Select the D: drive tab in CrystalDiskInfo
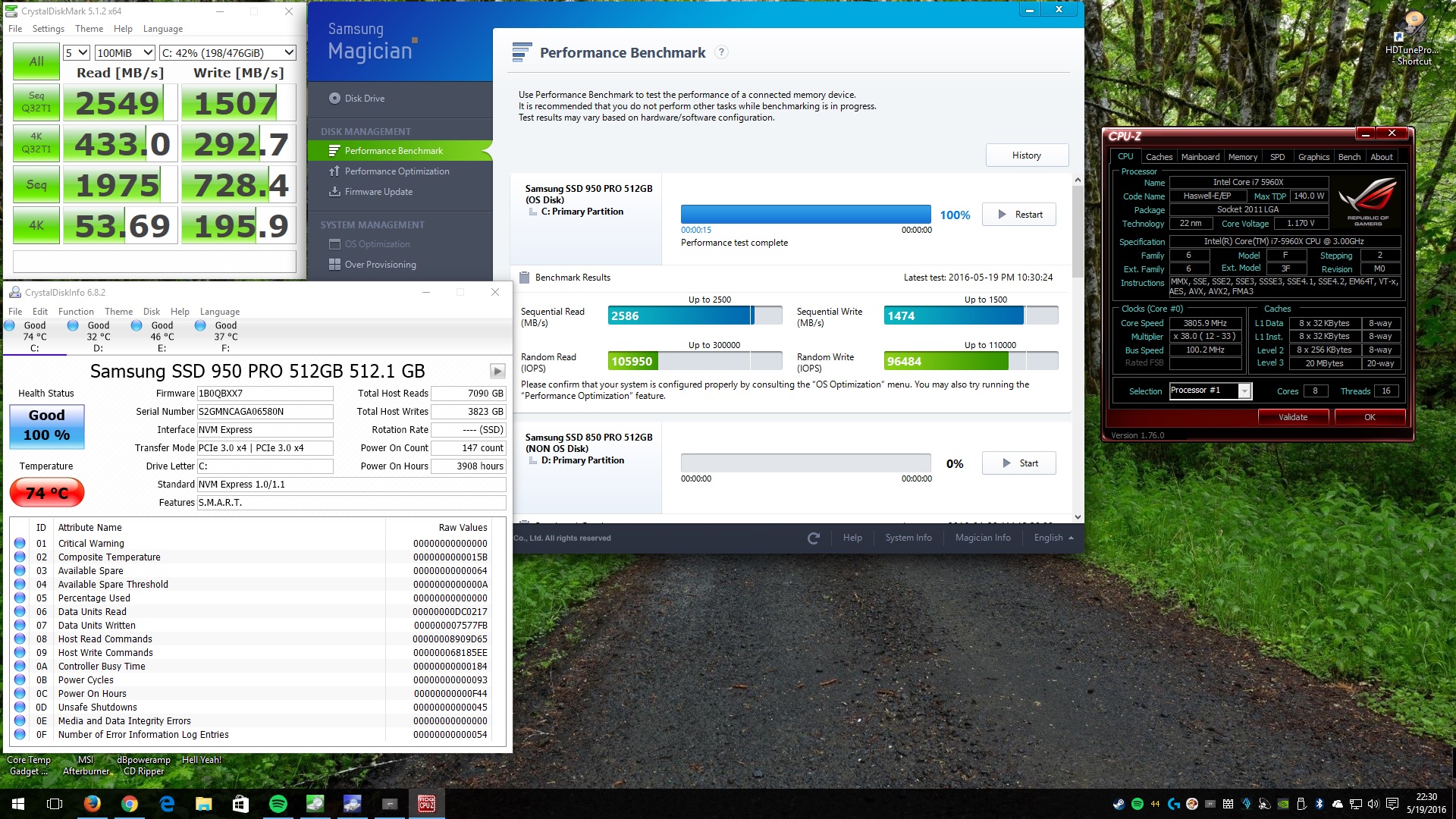The image size is (1456, 819). (99, 337)
